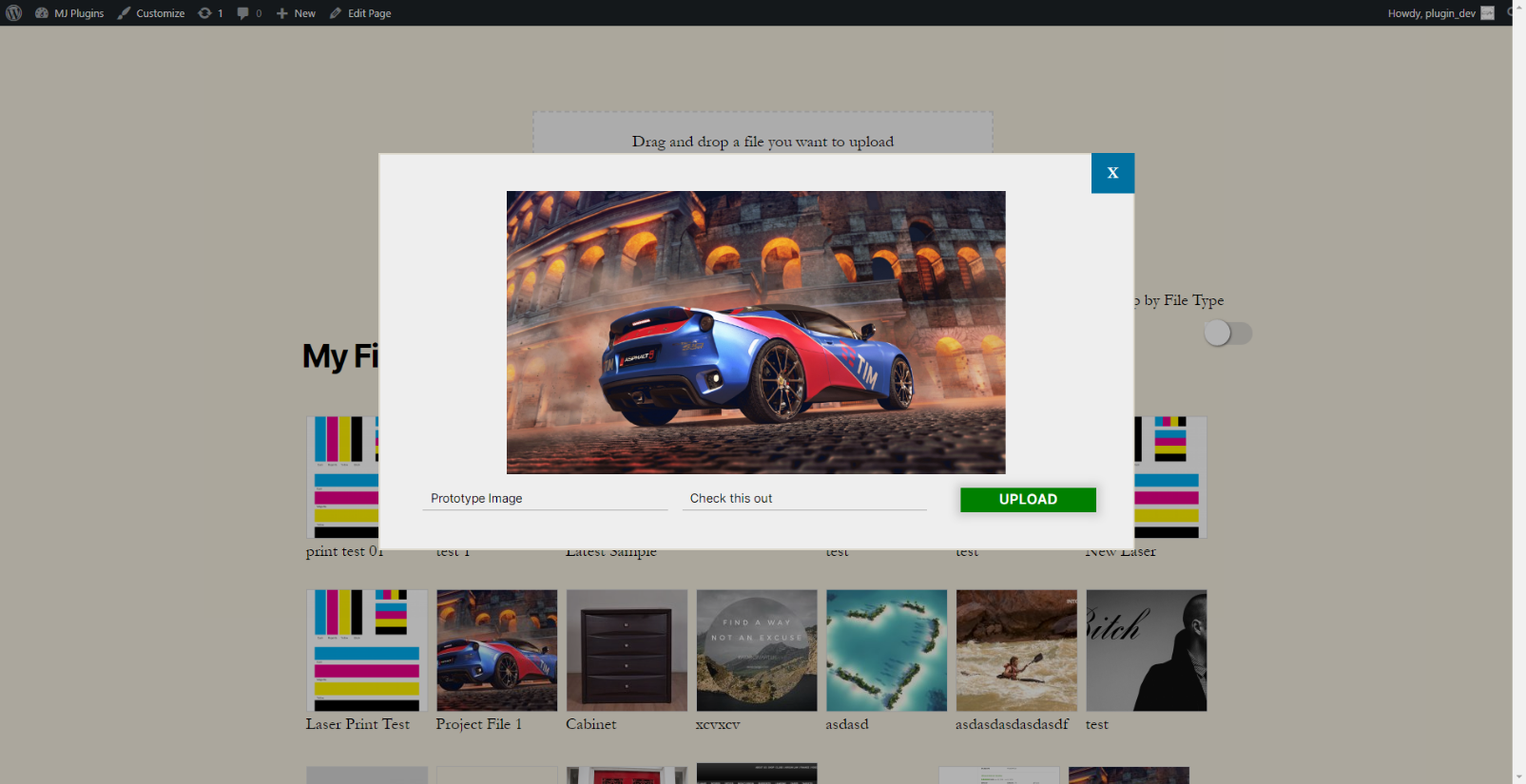Open the MJ Plugins site menu
This screenshot has width=1526, height=784.
click(x=69, y=13)
